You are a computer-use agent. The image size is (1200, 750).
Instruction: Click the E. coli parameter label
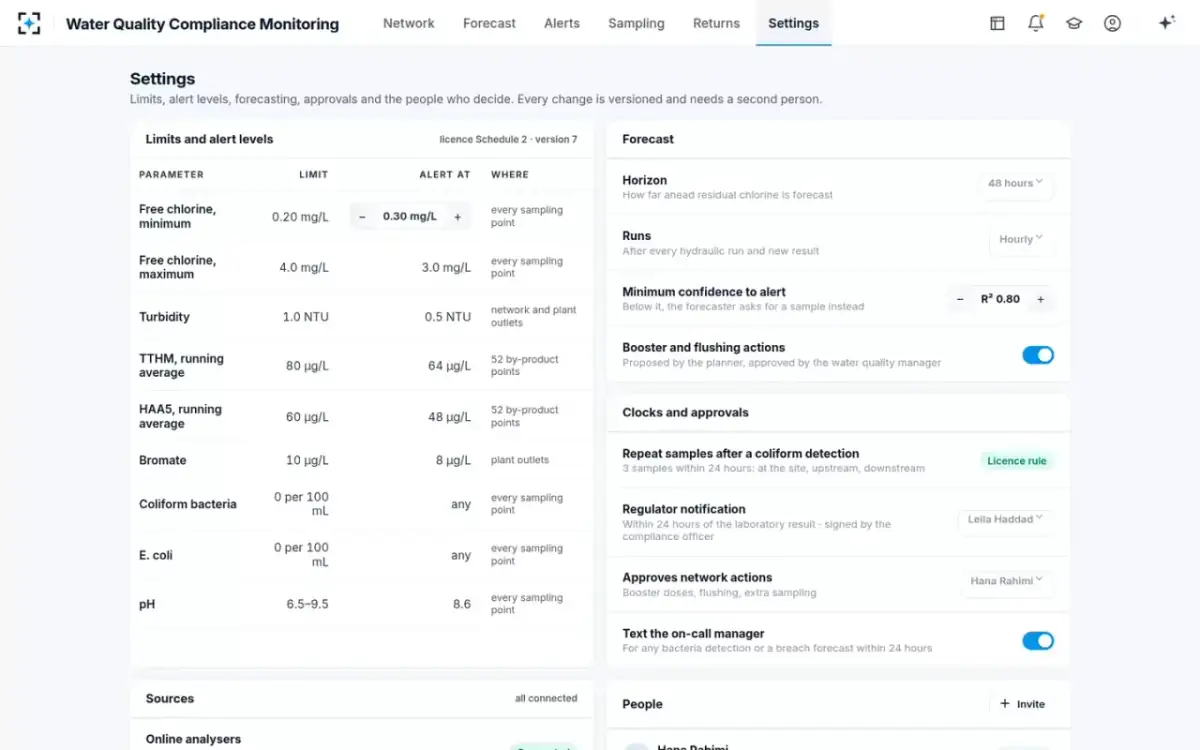[x=156, y=555]
